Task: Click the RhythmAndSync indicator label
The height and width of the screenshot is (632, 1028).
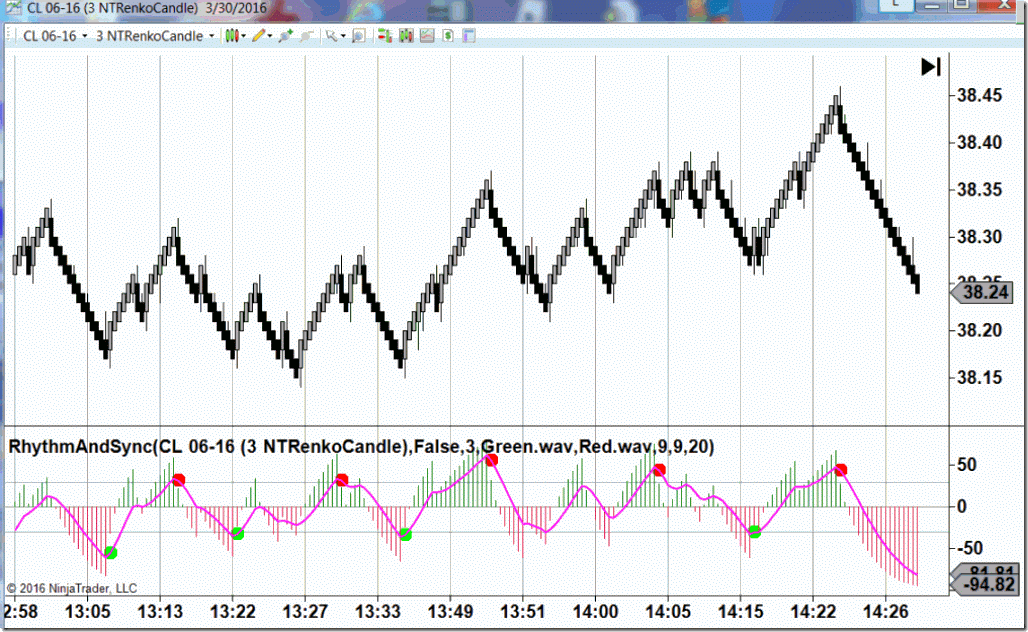Action: pyautogui.click(x=361, y=447)
